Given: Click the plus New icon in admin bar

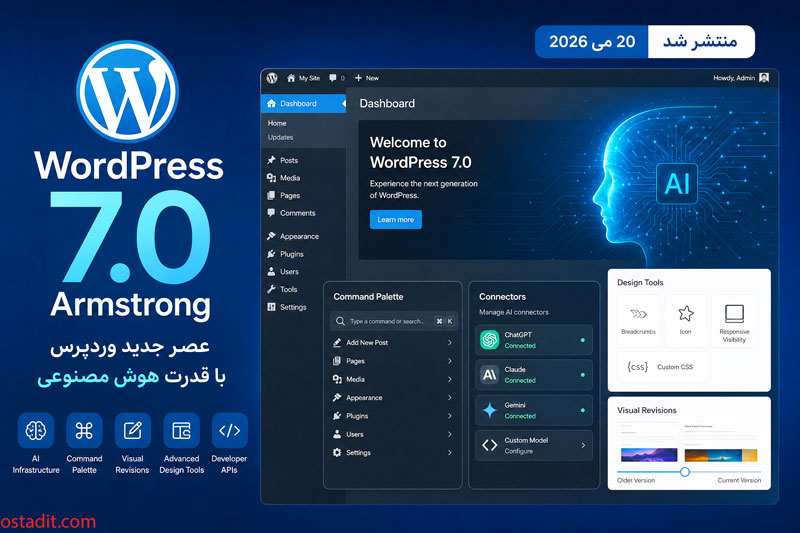Looking at the screenshot, I should tap(358, 78).
